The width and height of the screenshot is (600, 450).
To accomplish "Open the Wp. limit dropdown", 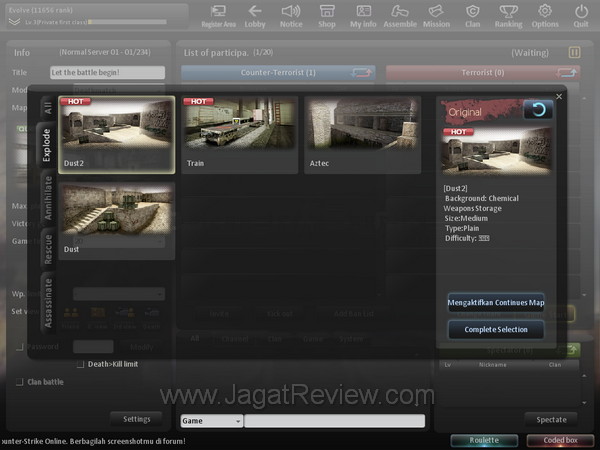I will pos(119,294).
